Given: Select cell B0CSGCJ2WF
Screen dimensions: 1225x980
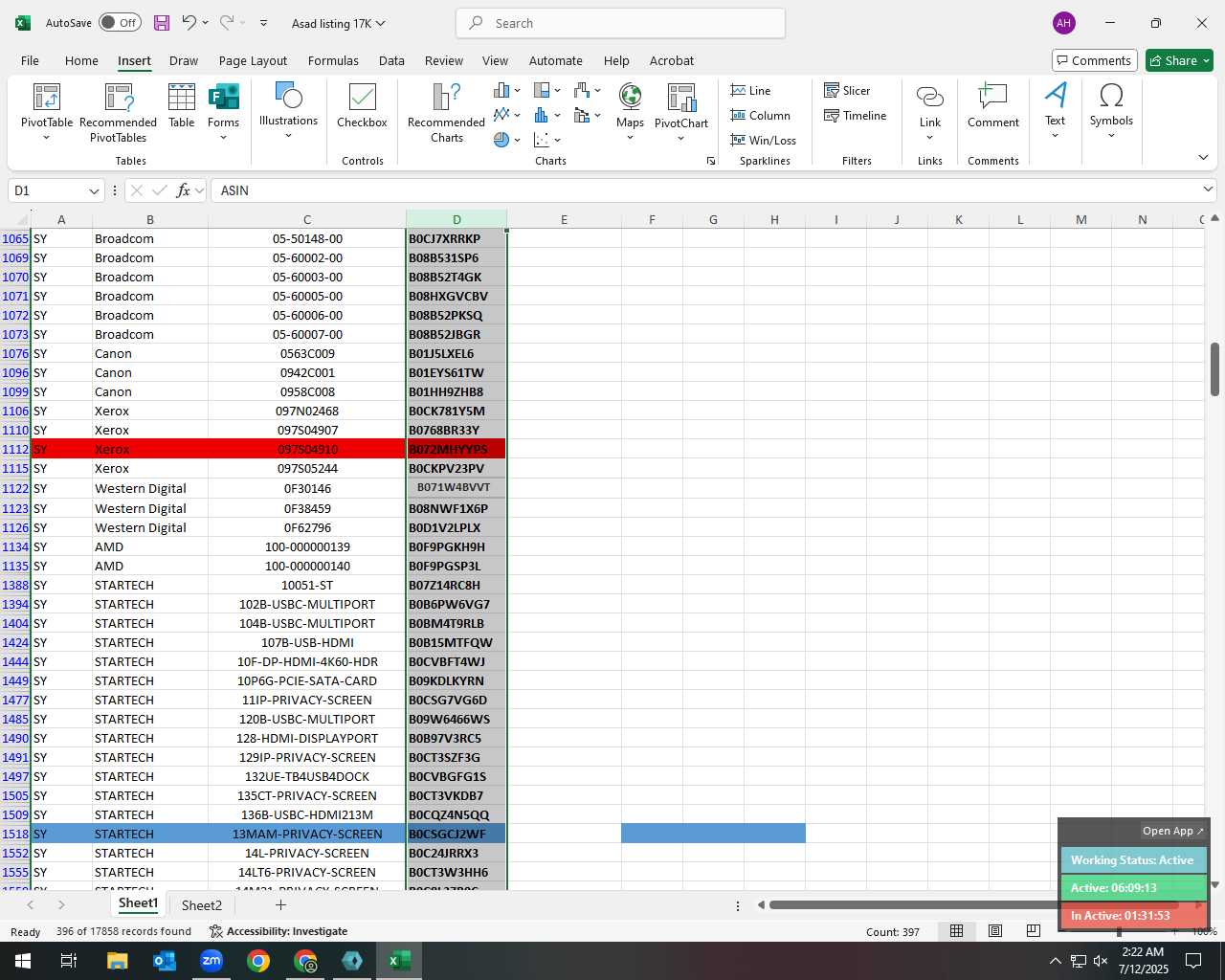Looking at the screenshot, I should pyautogui.click(x=457, y=834).
